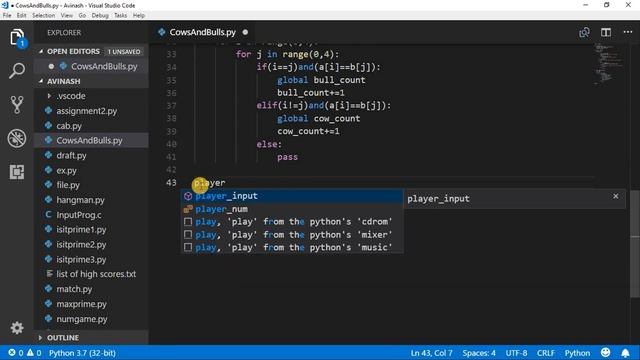Open the File menu
Image resolution: width=640 pixels, height=360 pixels.
pyautogui.click(x=7, y=16)
